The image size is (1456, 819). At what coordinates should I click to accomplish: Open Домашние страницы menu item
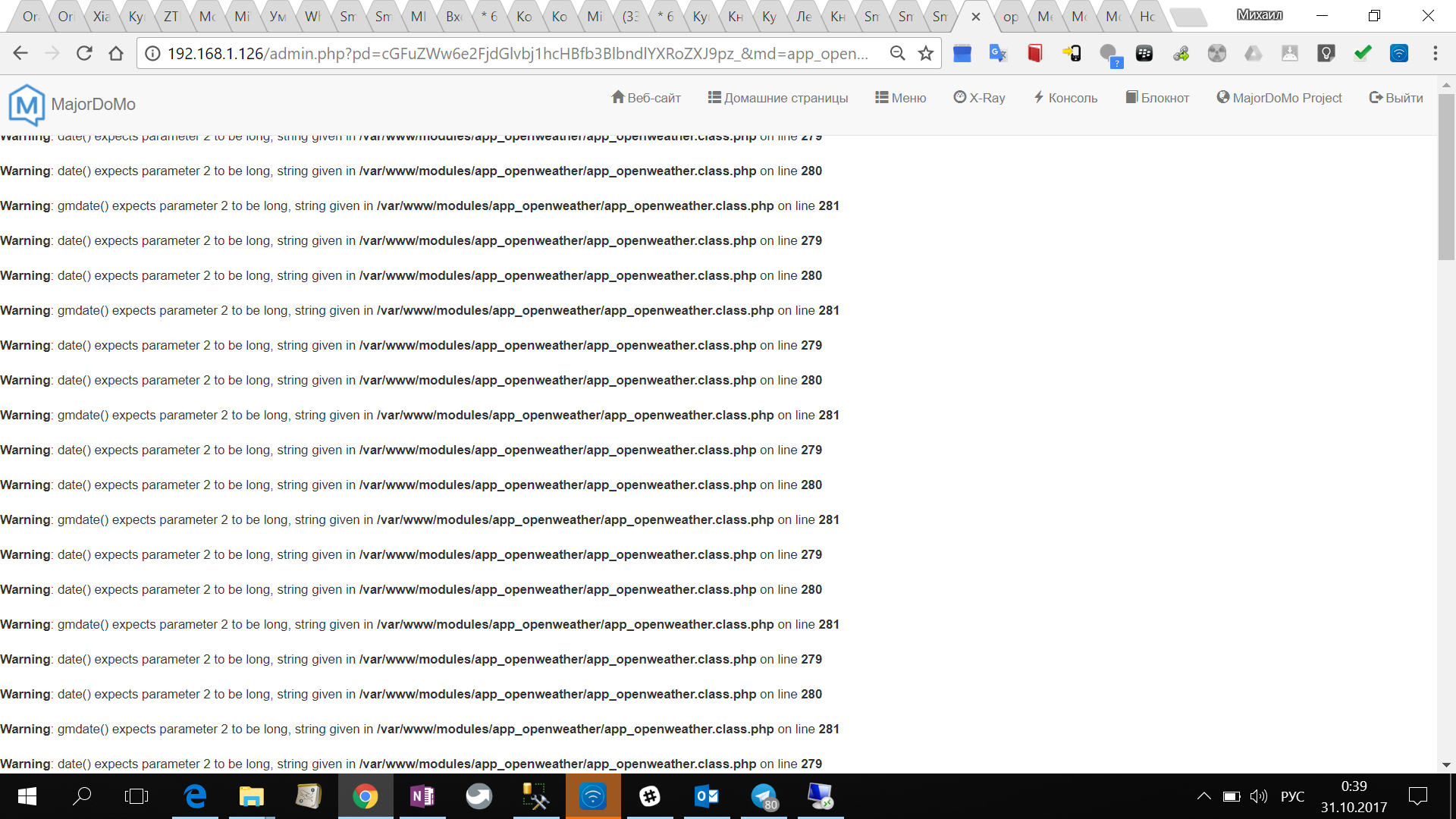778,98
